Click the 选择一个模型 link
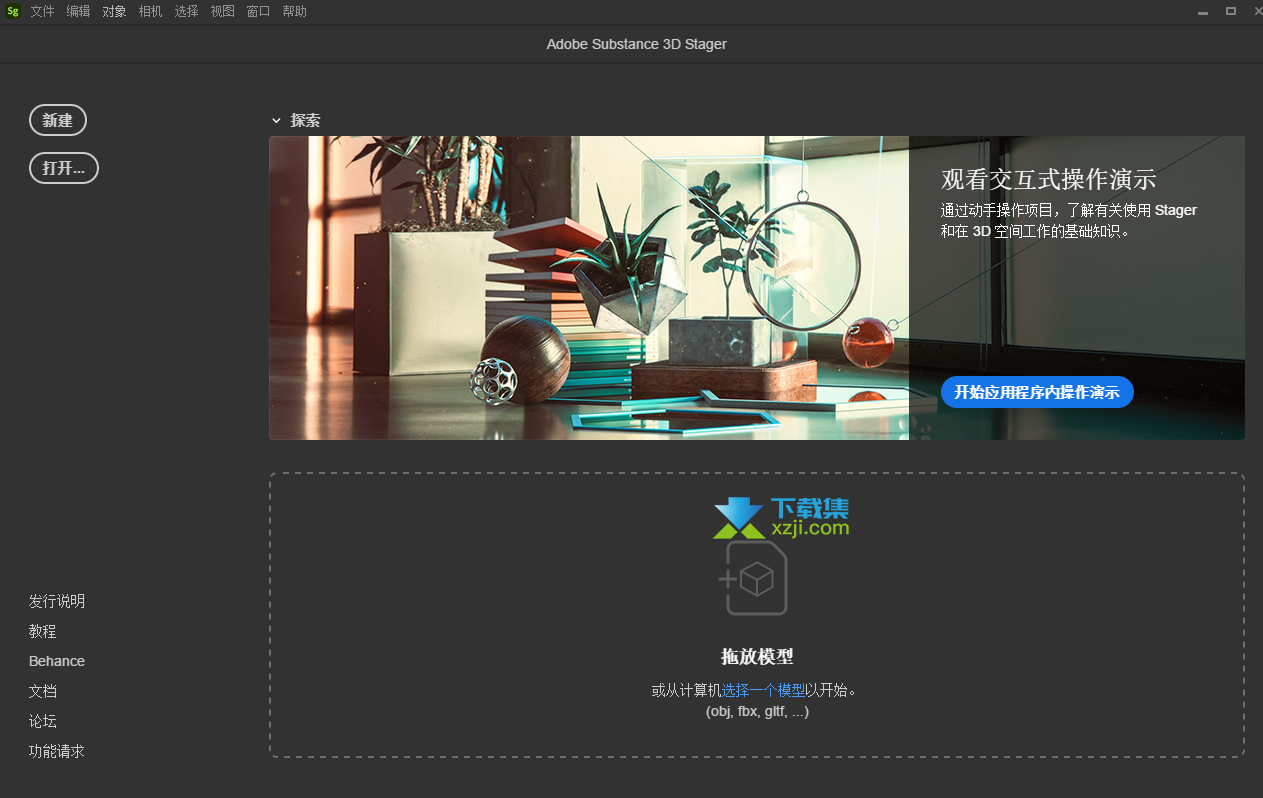 click(763, 690)
